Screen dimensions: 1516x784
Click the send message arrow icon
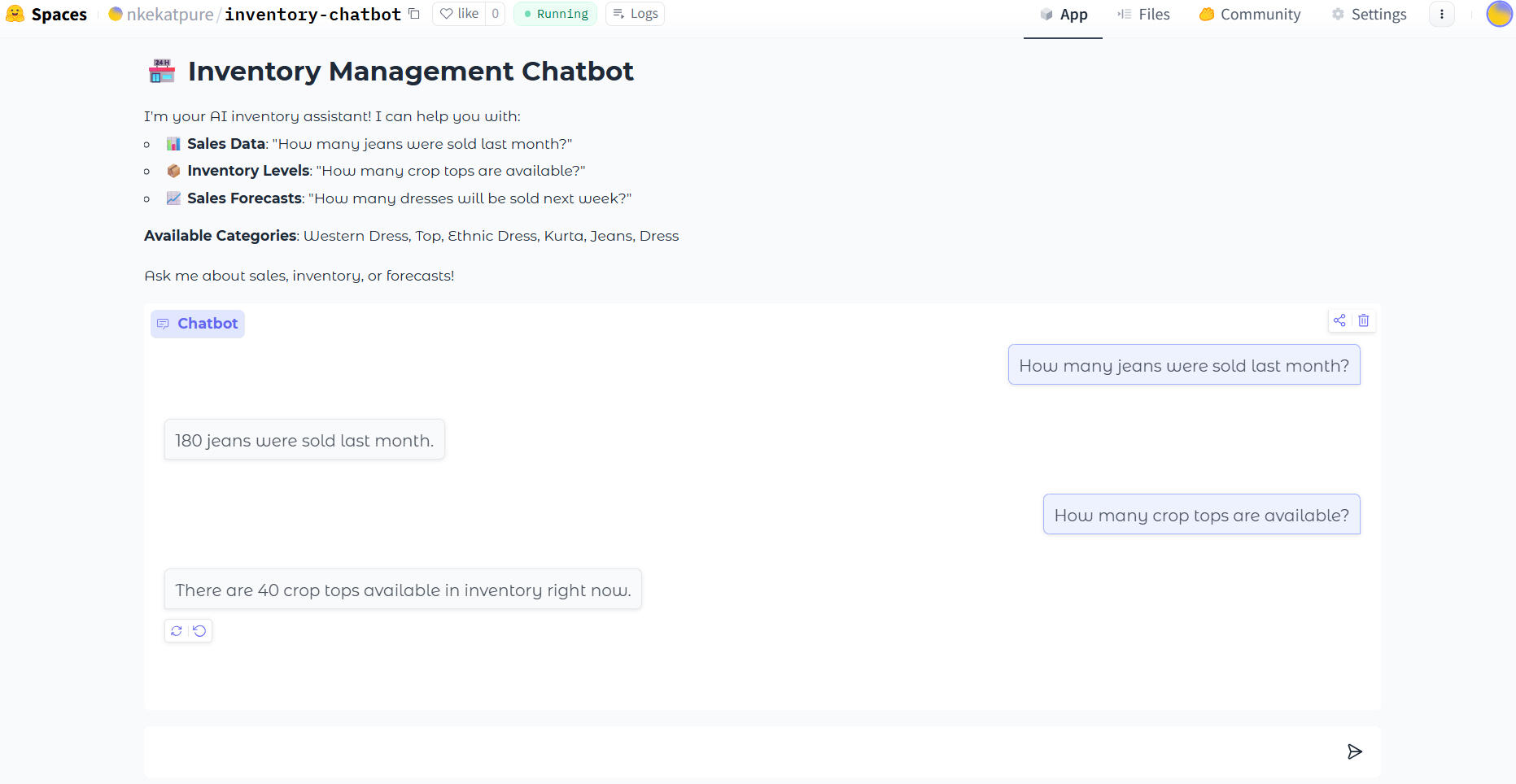point(1354,751)
